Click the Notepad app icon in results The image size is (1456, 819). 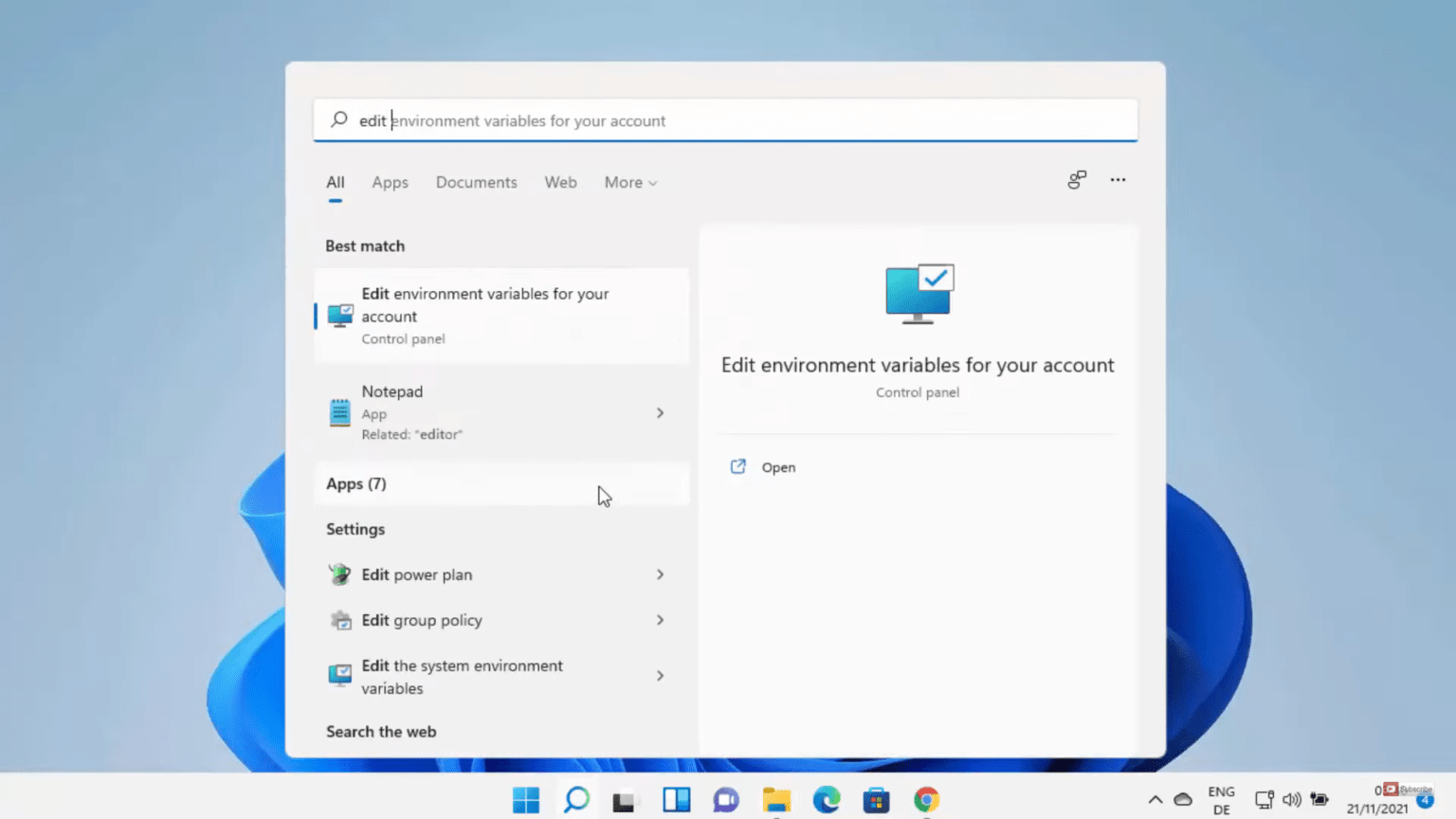pyautogui.click(x=339, y=412)
